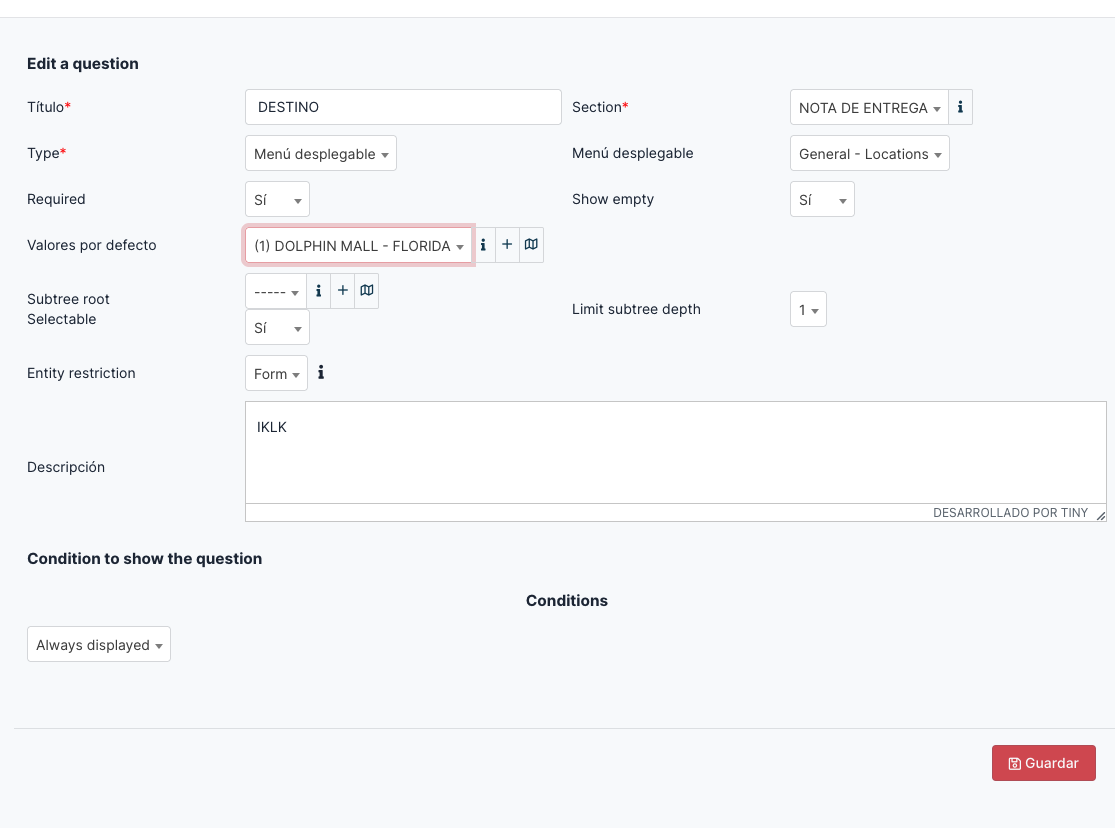Open the info tooltip next to default values
Image resolution: width=1115 pixels, height=828 pixels.
click(484, 244)
